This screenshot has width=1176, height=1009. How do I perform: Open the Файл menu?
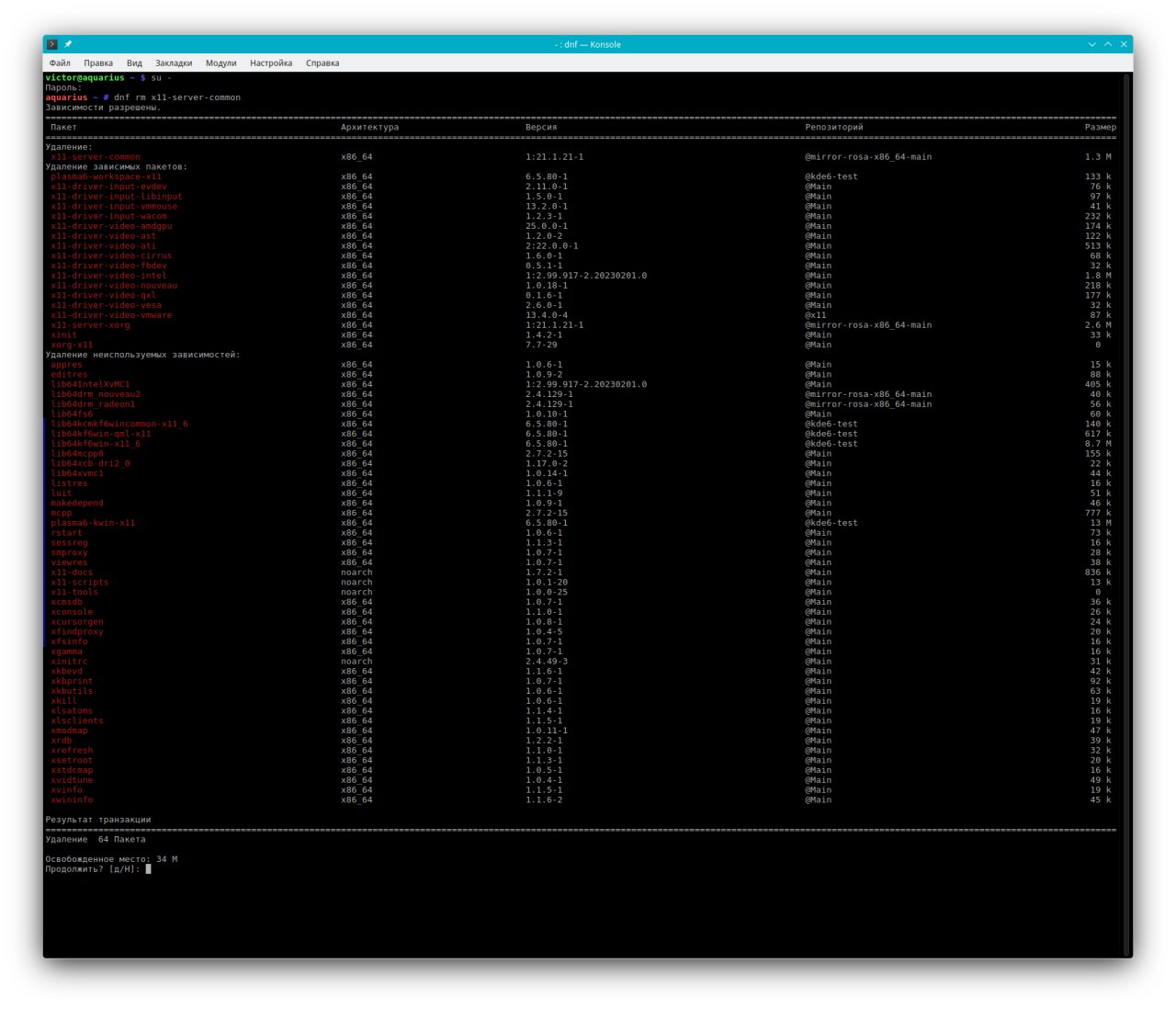(60, 63)
